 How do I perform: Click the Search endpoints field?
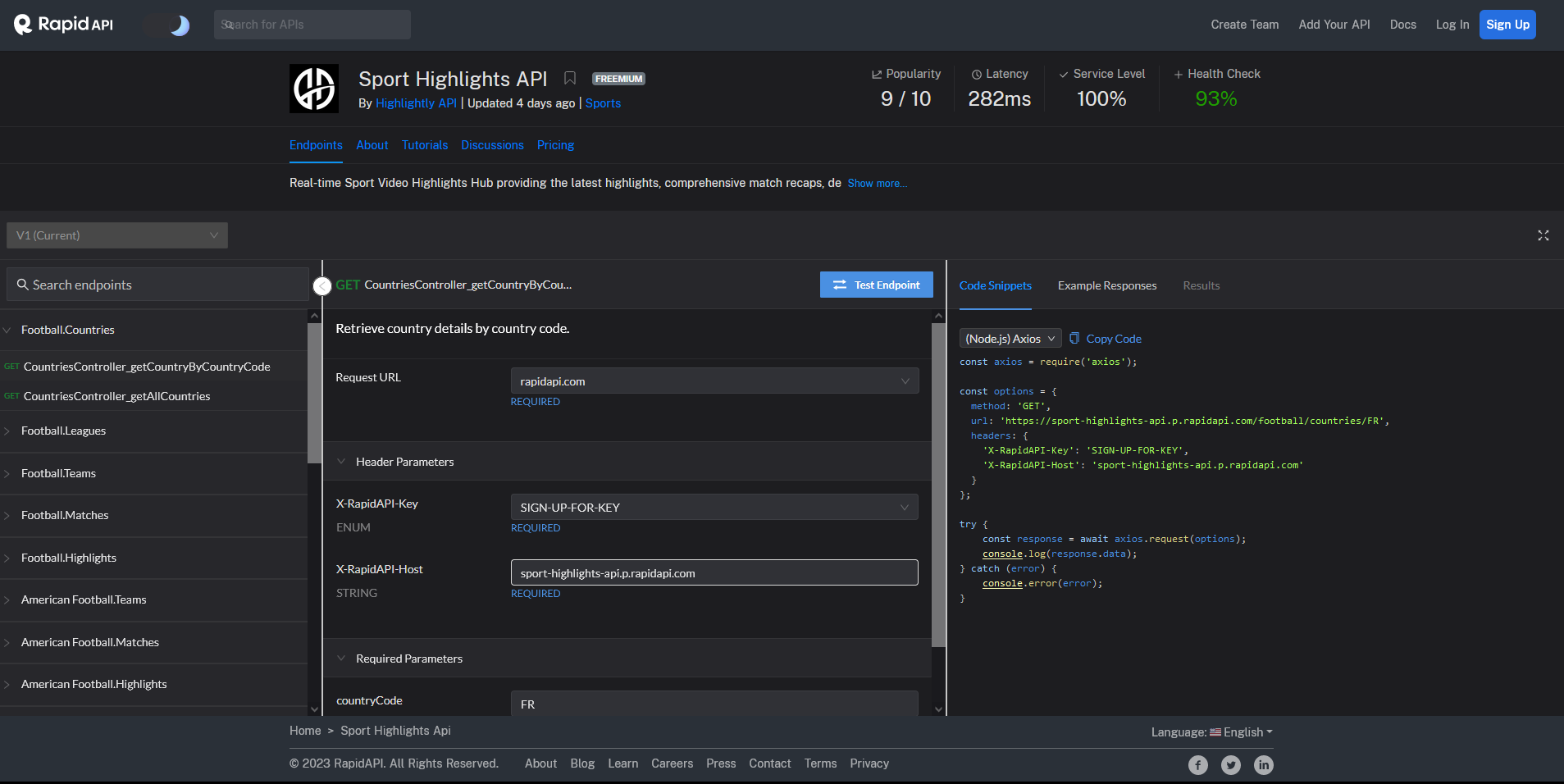[x=157, y=285]
